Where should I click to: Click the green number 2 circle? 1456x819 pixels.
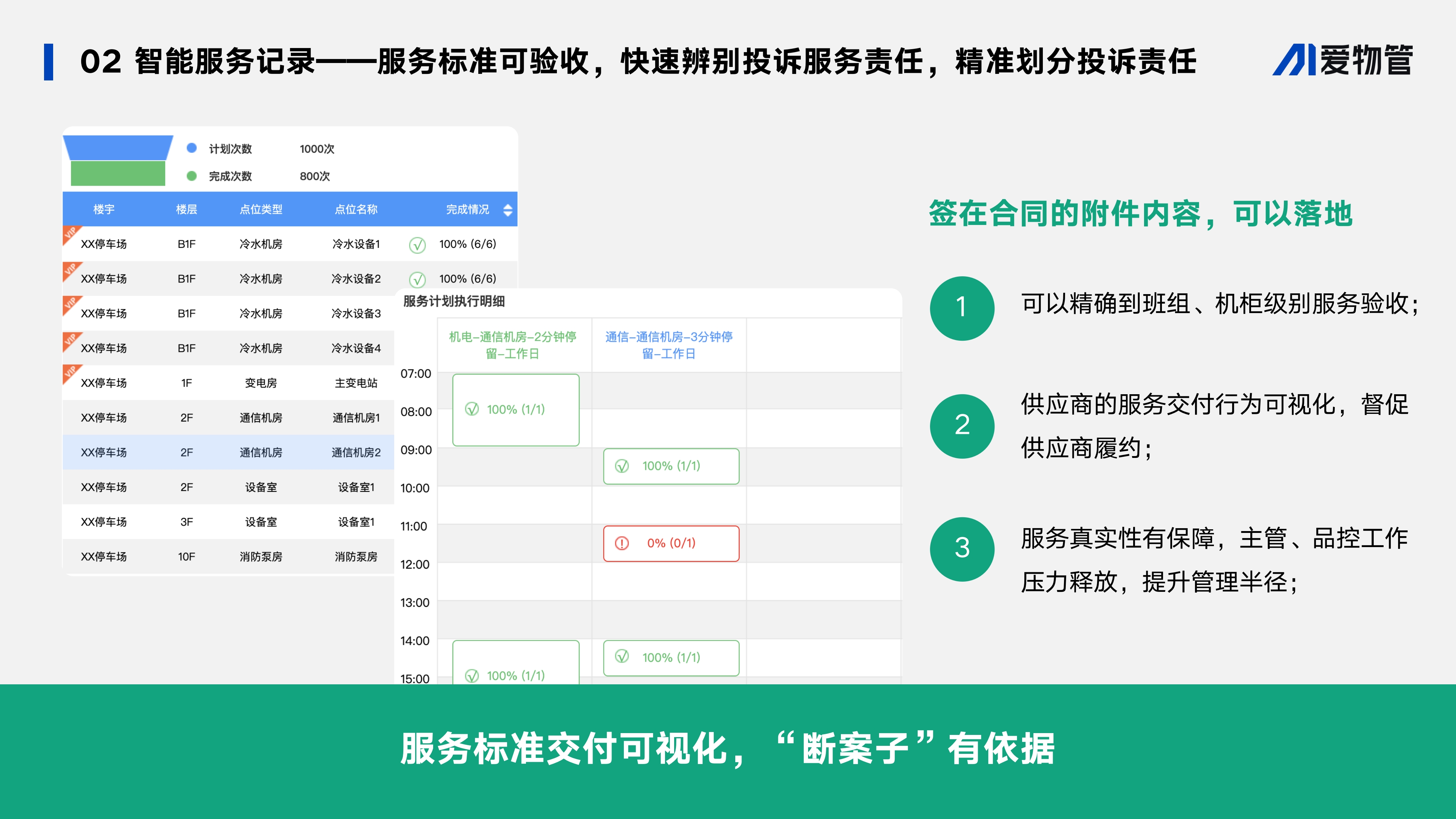tap(962, 426)
